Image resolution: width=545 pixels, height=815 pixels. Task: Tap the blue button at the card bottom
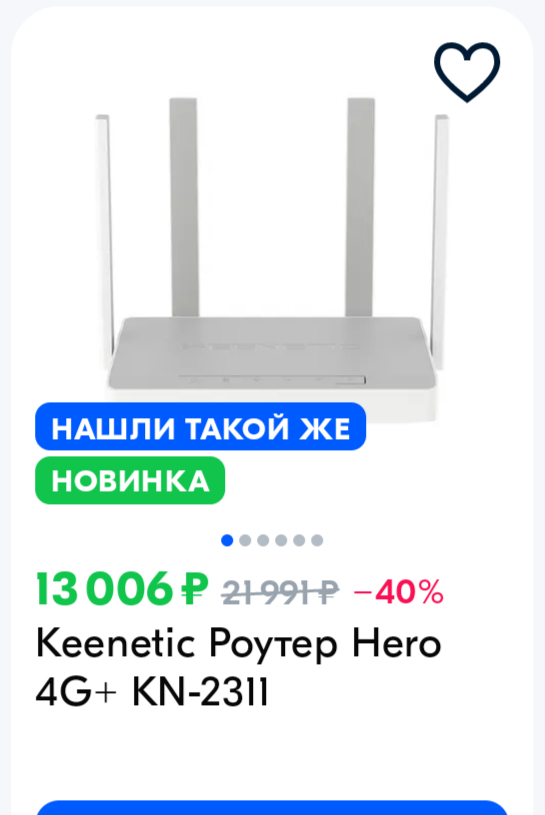272,808
